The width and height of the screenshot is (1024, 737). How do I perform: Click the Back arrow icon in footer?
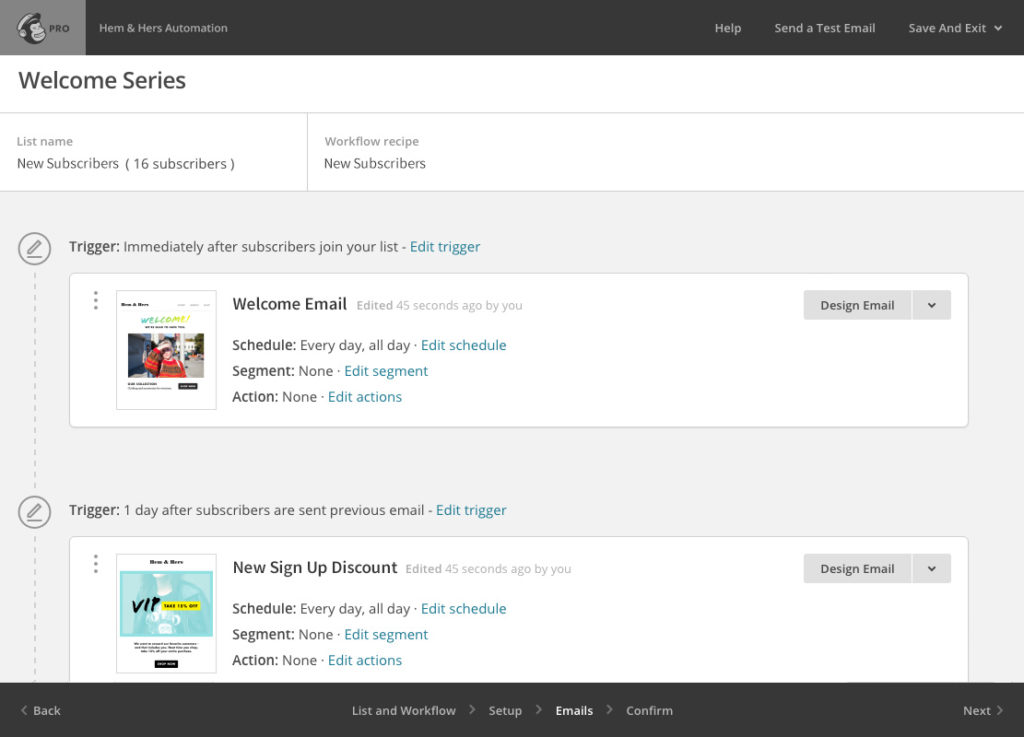pos(24,710)
